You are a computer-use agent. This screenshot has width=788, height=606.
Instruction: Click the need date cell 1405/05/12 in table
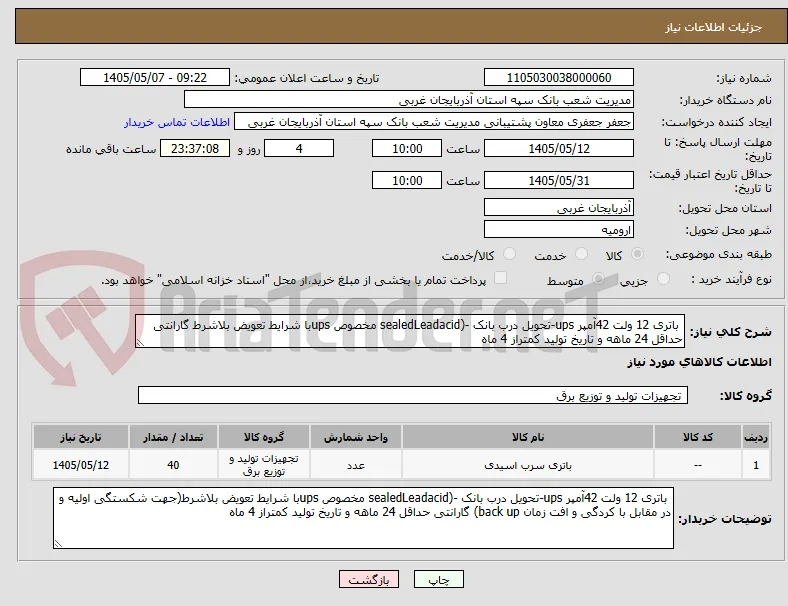(x=81, y=465)
